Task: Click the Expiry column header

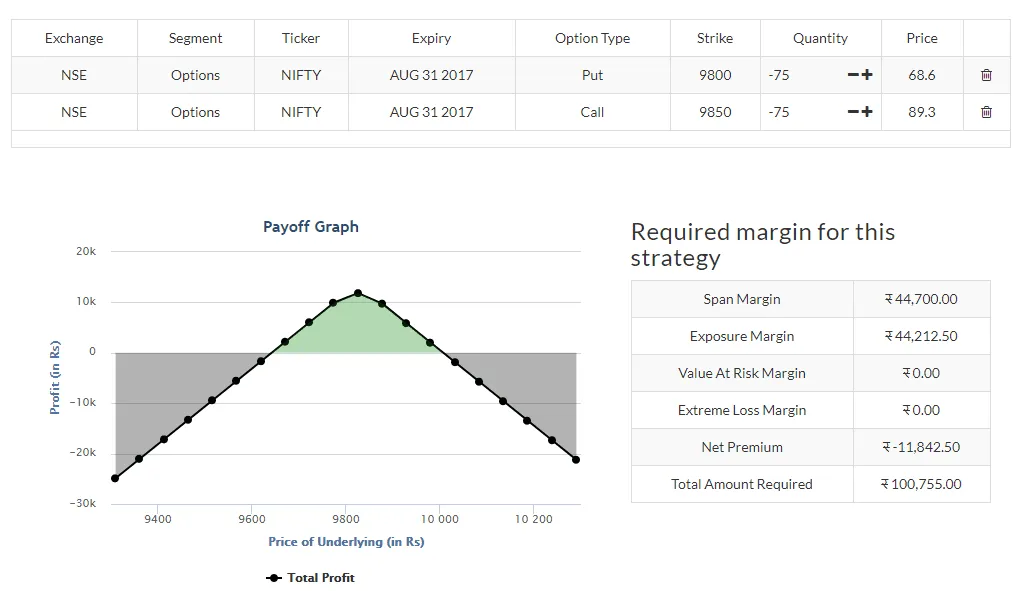Action: (431, 38)
